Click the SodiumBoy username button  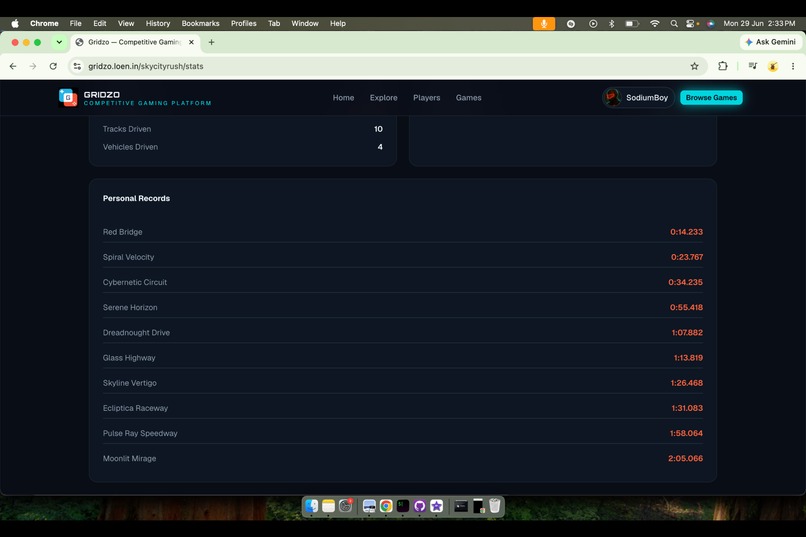(638, 97)
